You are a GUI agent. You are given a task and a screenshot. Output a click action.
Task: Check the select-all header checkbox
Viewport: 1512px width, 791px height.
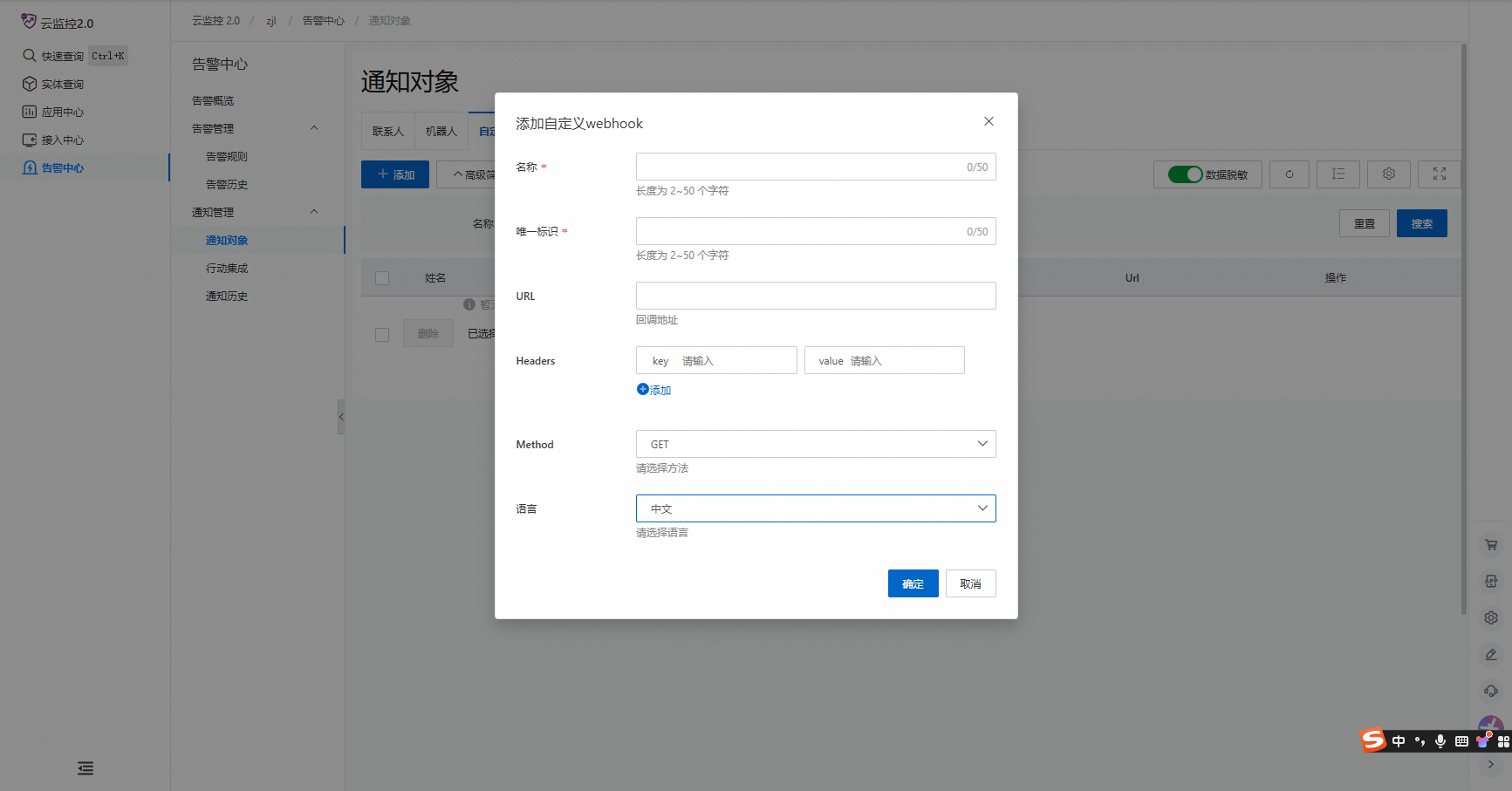(x=382, y=278)
